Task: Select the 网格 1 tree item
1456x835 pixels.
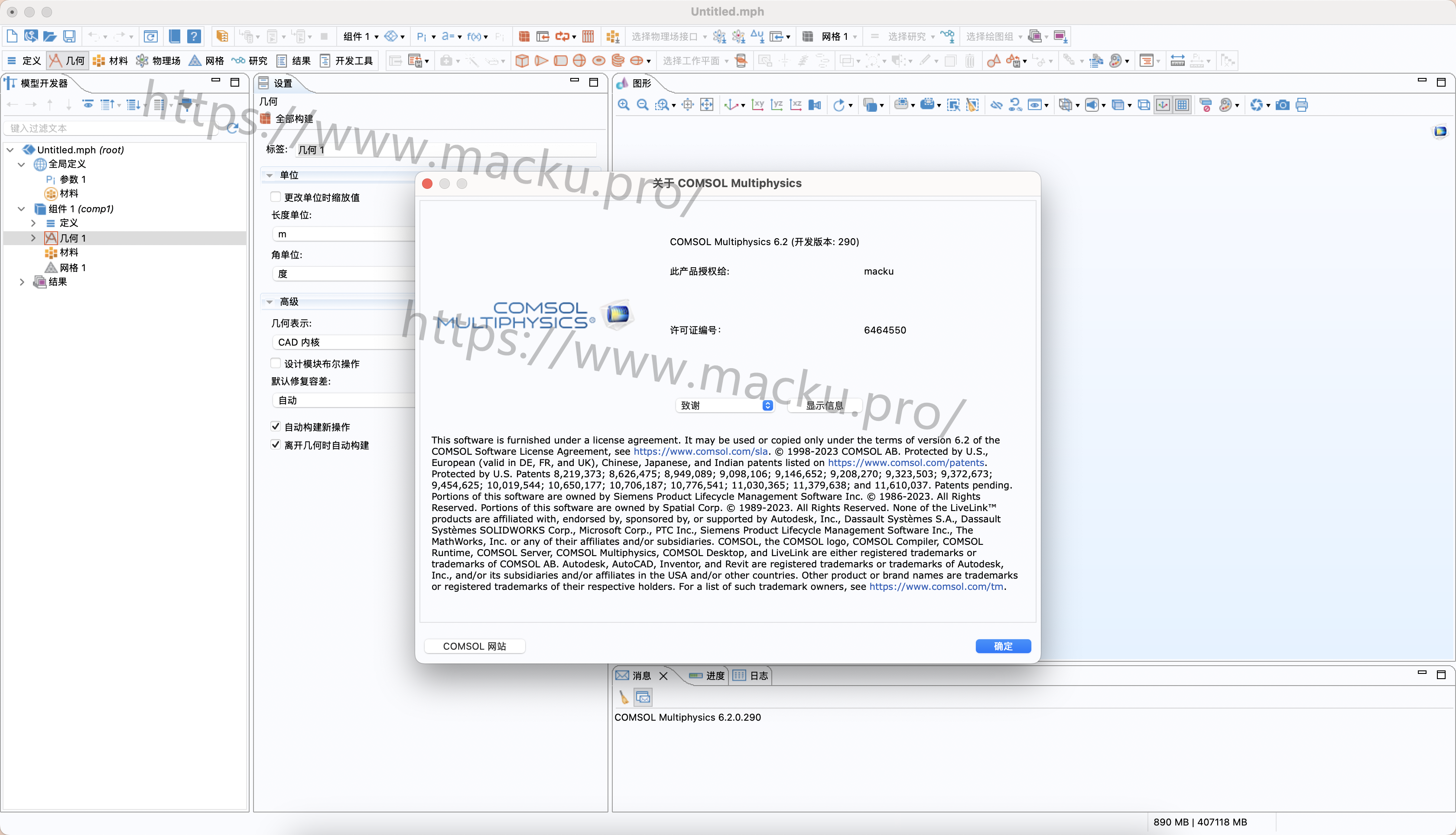Action: [72, 268]
